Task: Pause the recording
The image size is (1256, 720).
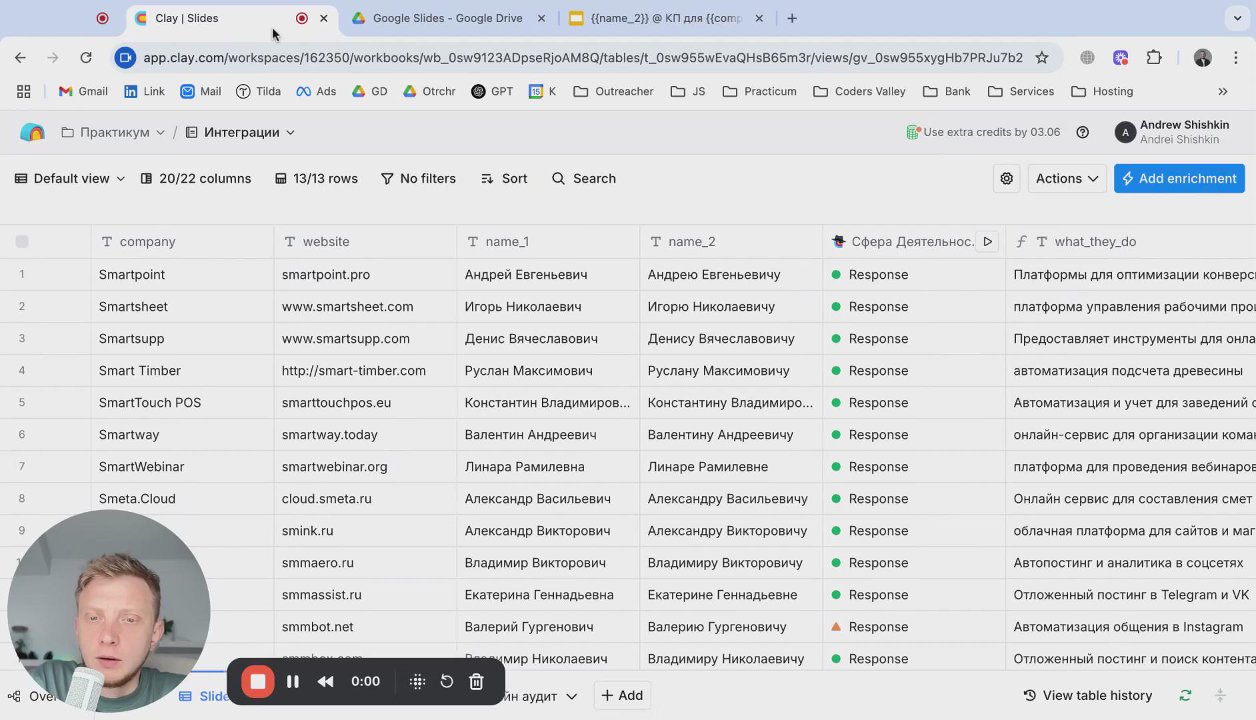Action: tap(293, 681)
